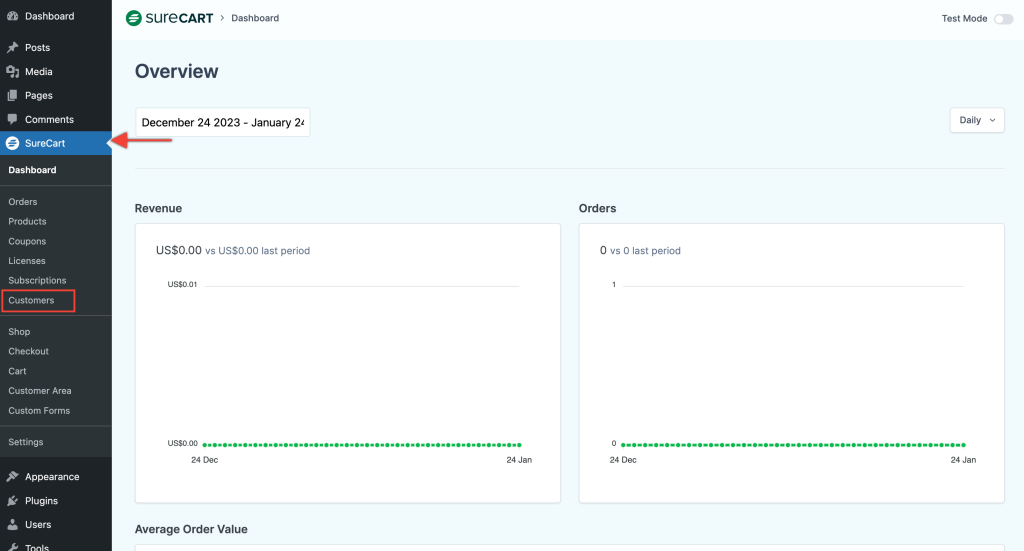Screen dimensions: 1024x551
Task: Click the Media icon in sidebar
Action: click(12, 72)
